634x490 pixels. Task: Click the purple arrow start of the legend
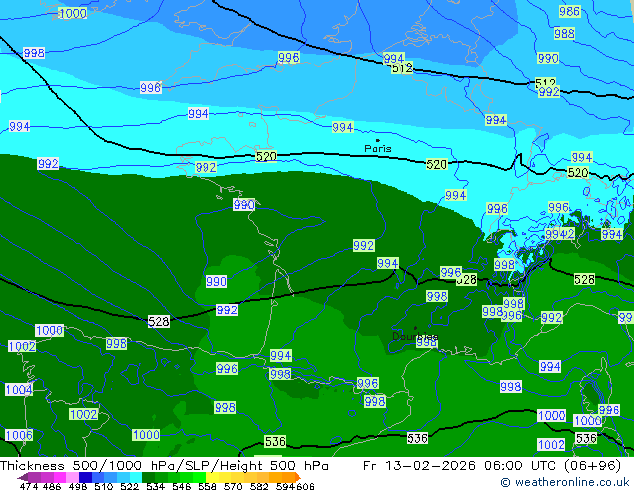click(x=23, y=477)
